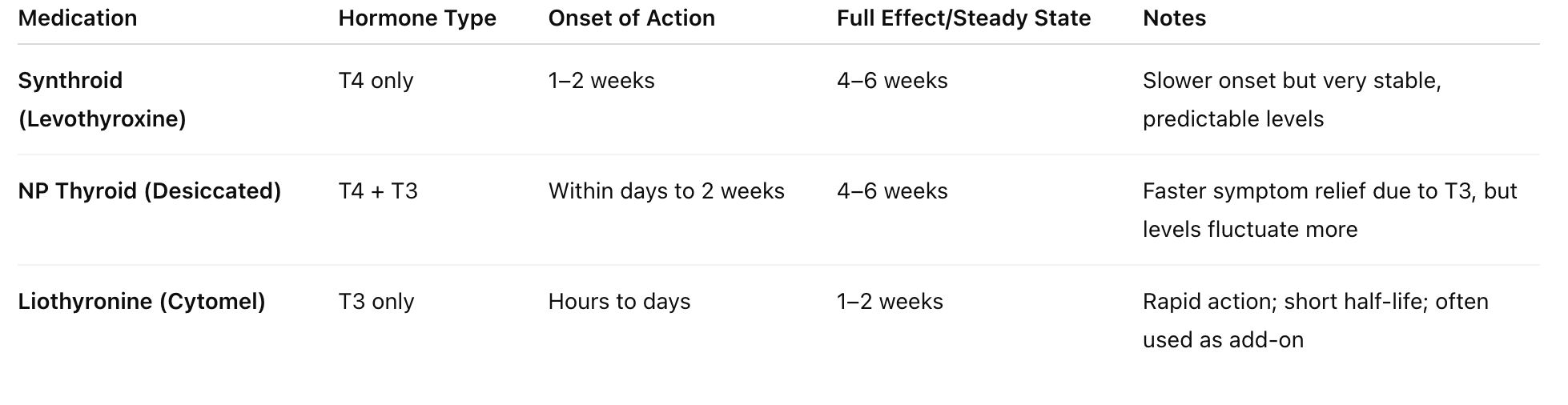Click the T4 + T3 hormone type cell
This screenshot has height=405, width=1568.
378,191
